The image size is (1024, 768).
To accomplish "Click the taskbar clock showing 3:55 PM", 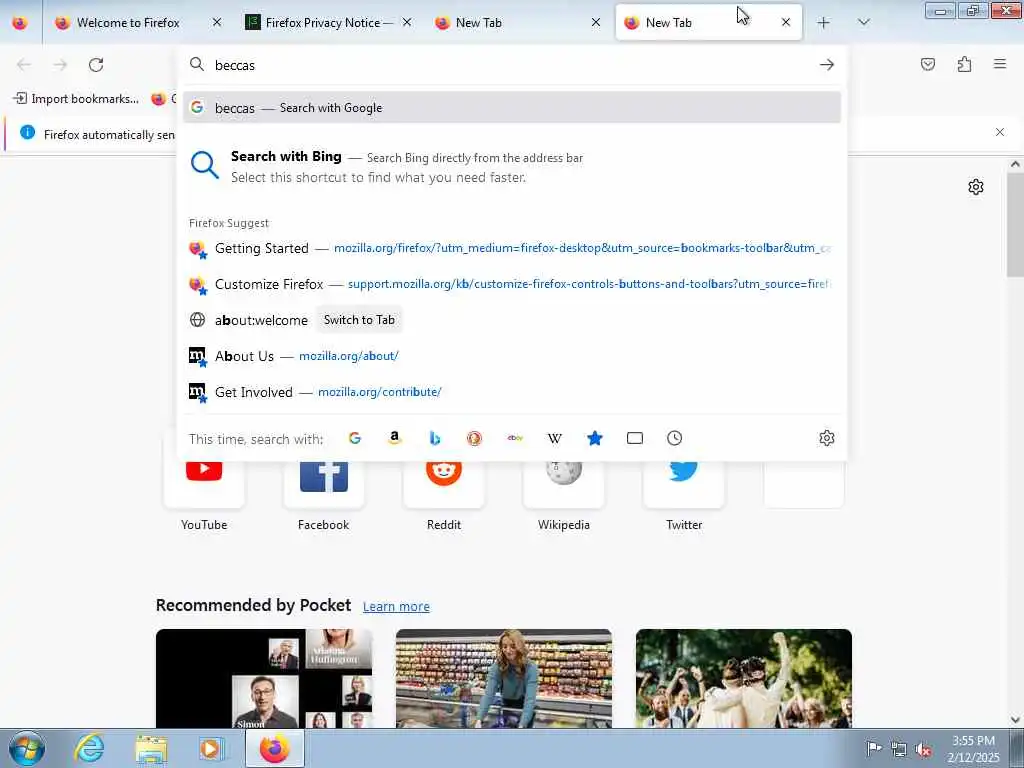I will [x=974, y=749].
